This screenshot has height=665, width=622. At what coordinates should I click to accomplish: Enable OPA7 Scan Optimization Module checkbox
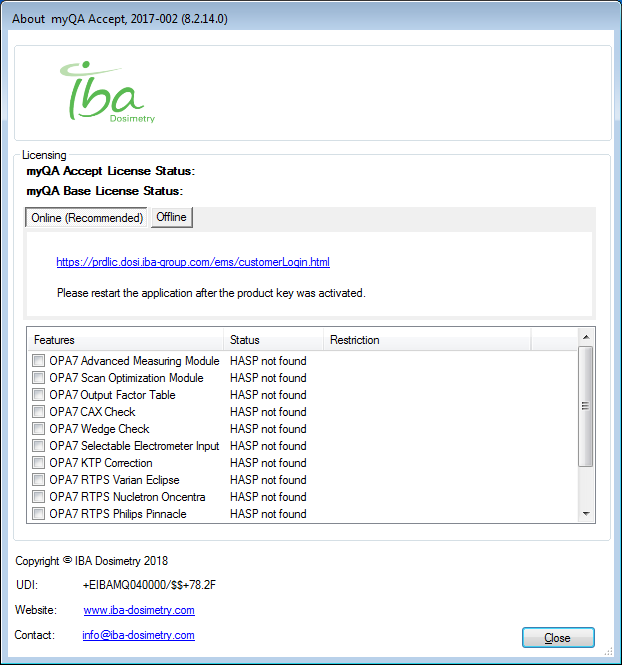[38, 378]
